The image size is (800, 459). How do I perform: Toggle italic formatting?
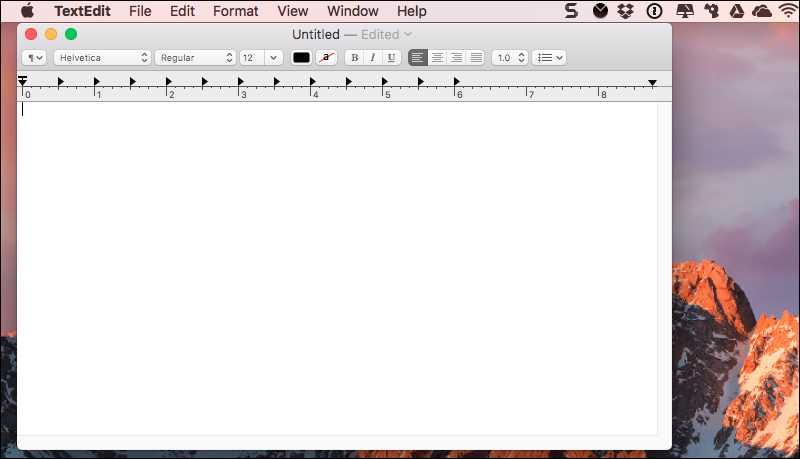click(373, 58)
